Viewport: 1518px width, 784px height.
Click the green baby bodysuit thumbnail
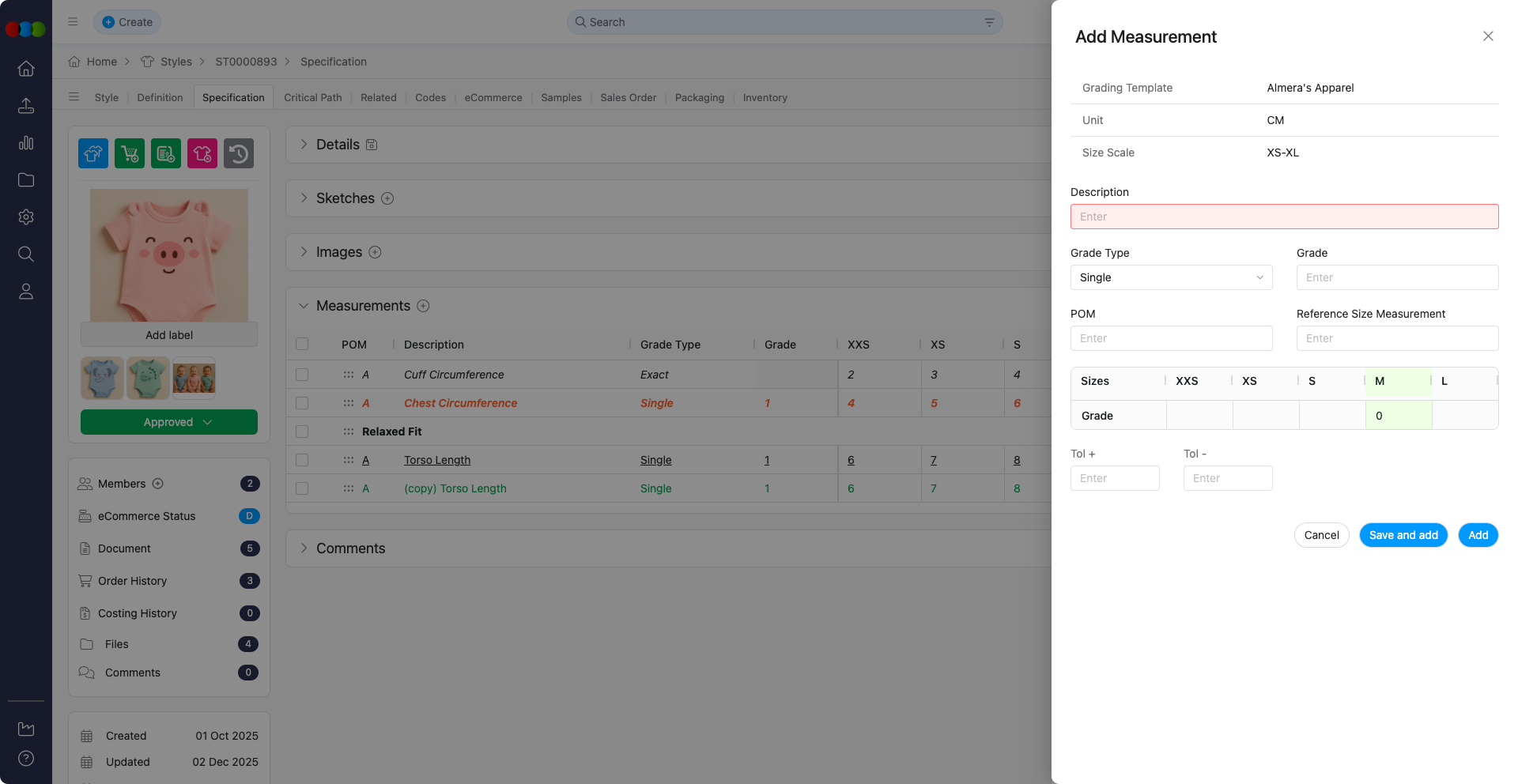pos(148,378)
